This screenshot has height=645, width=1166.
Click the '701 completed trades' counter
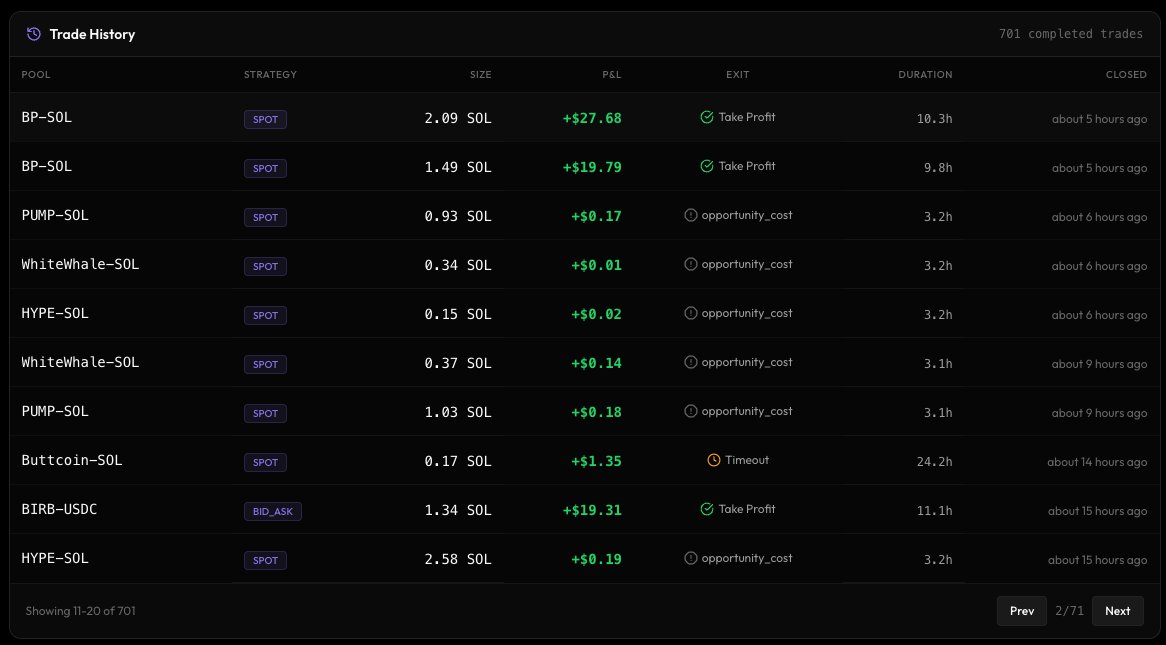(x=1071, y=34)
